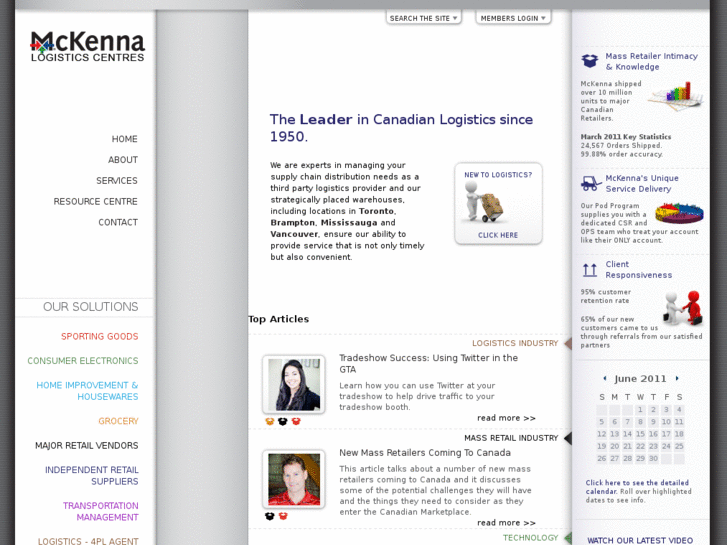
Task: Select June 30 in the calendar
Action: coord(653,458)
